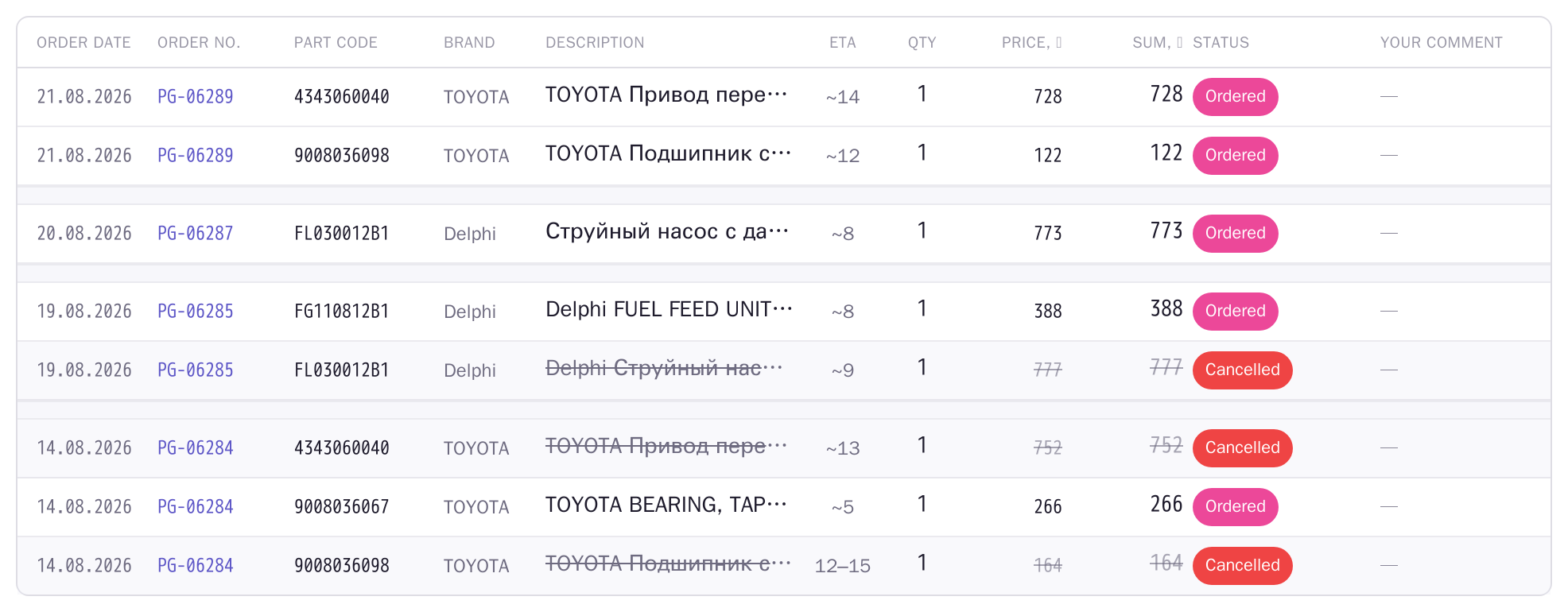Sort by PART CODE column header
This screenshot has height=612, width=1568.
(x=336, y=43)
